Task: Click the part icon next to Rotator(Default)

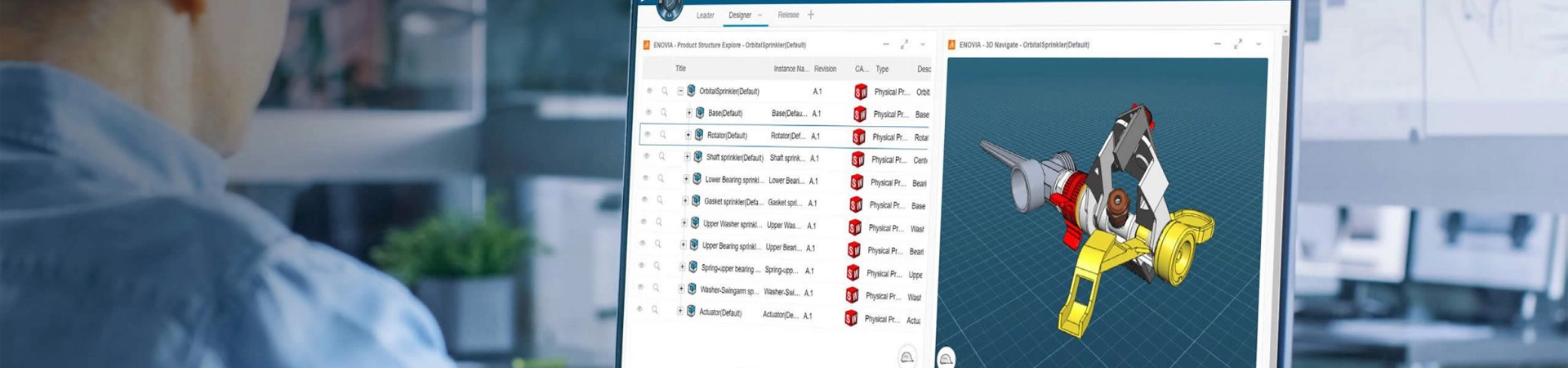Action: [x=699, y=135]
